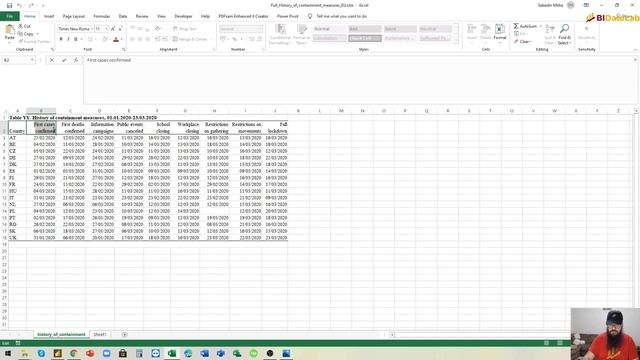This screenshot has height=360, width=640.
Task: Switch to the Page Layout tab
Action: 73,16
